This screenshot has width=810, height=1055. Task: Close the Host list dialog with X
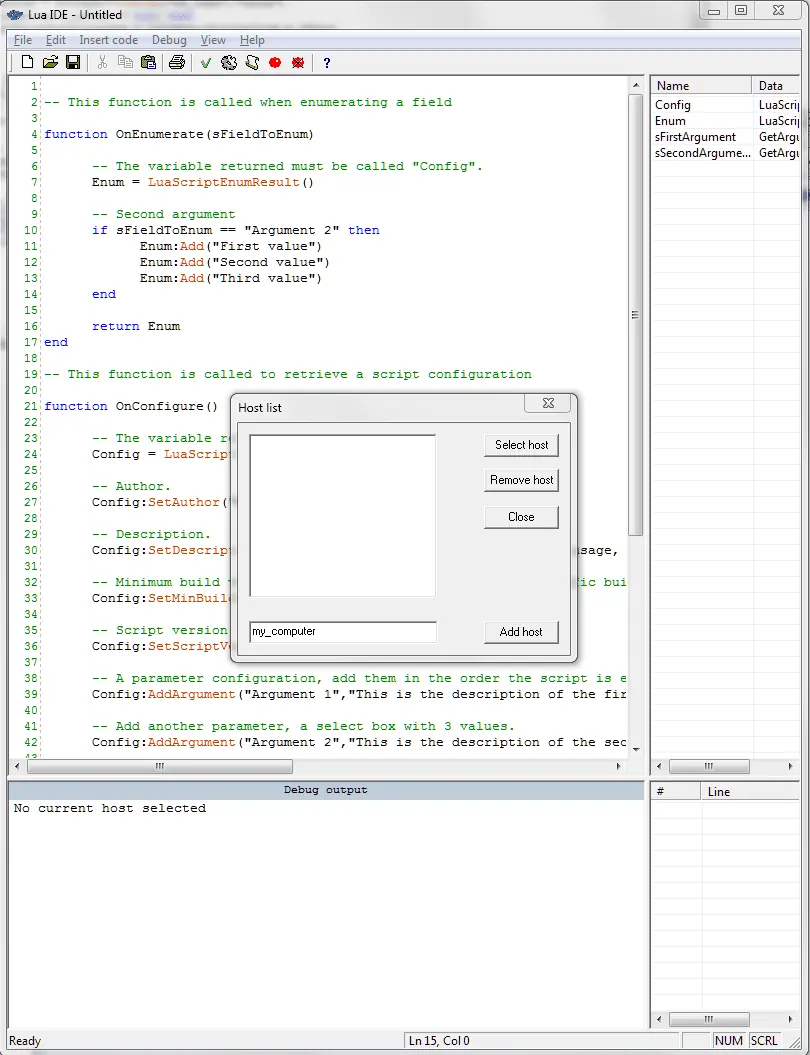coord(548,403)
